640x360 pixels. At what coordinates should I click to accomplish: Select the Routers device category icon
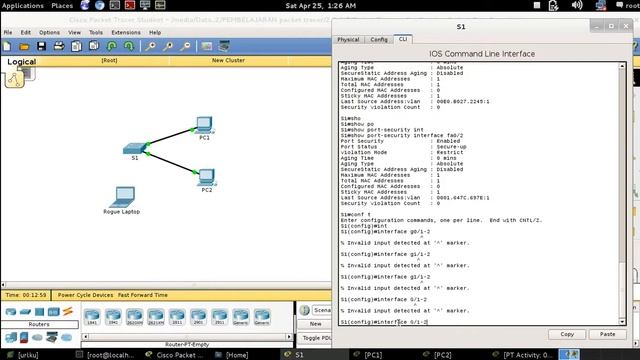pyautogui.click(x=11, y=312)
